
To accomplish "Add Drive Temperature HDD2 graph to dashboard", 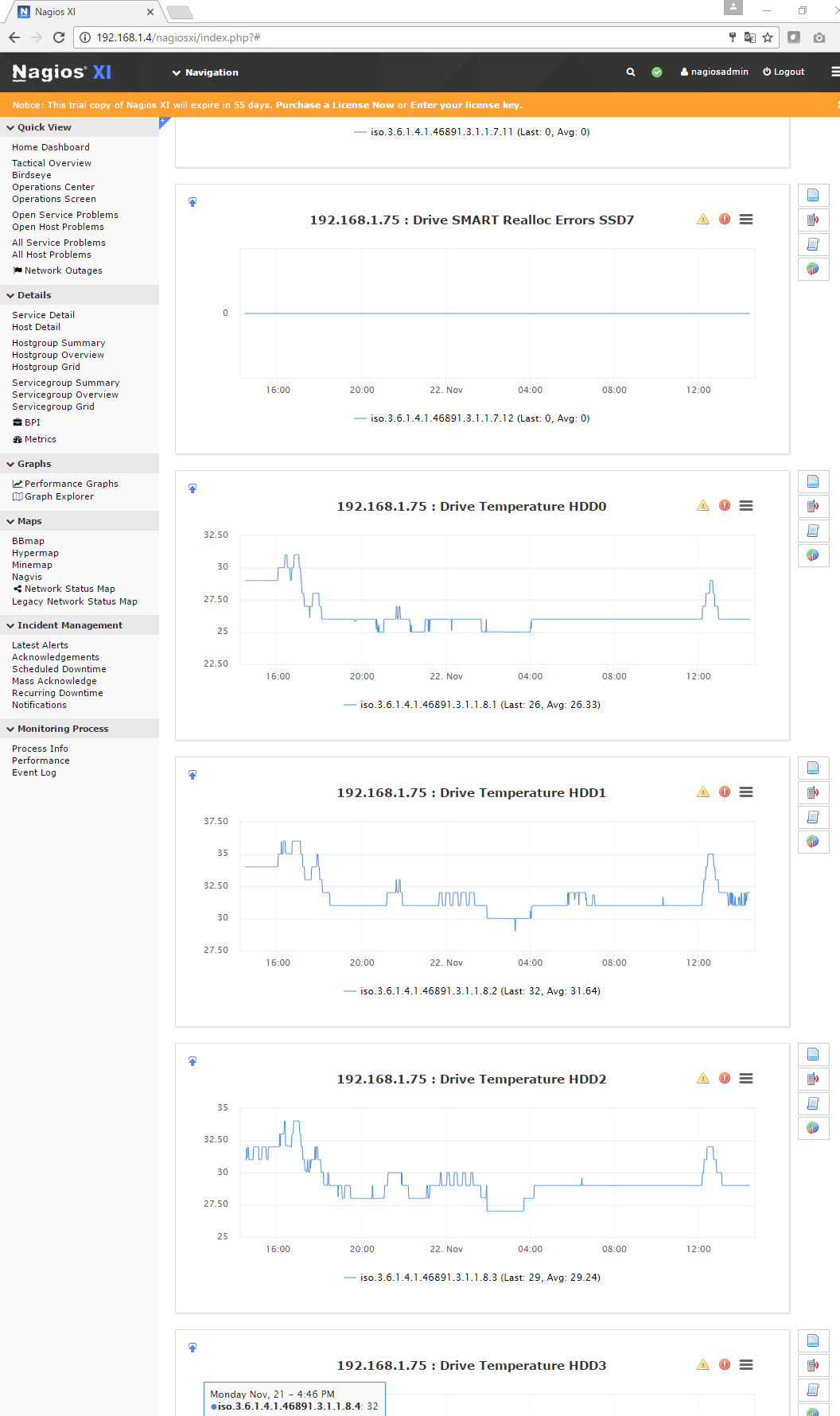I will [x=192, y=1061].
